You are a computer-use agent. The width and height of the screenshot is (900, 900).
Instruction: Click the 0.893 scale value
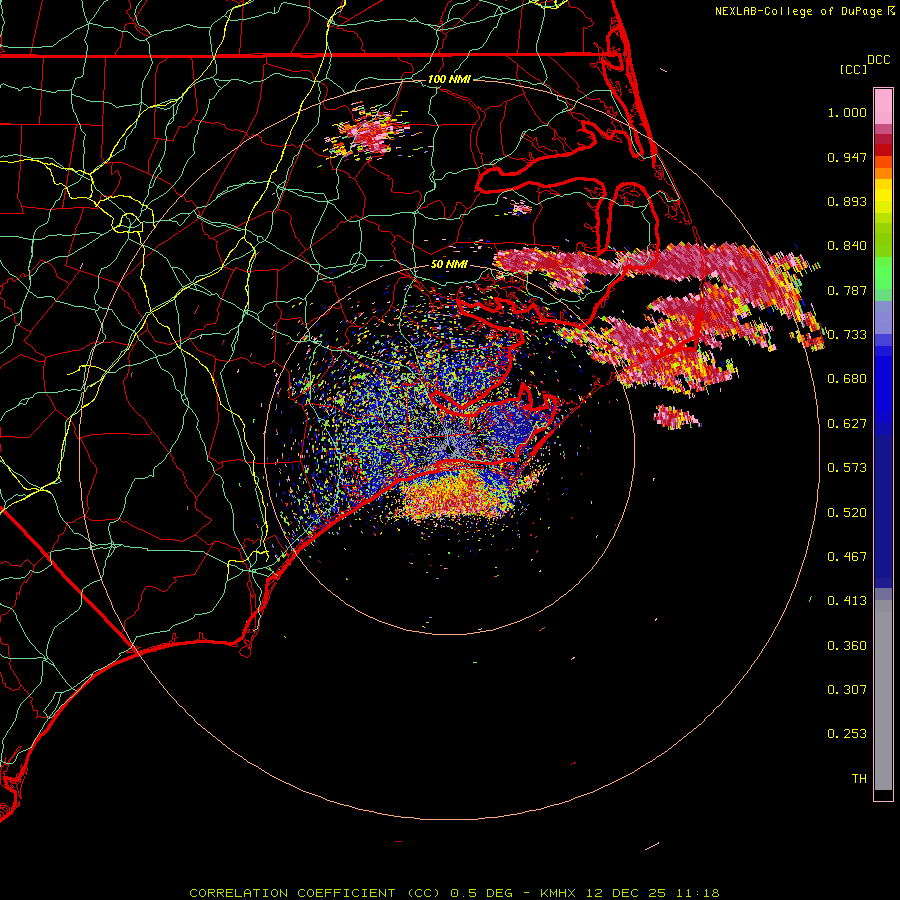(x=847, y=201)
